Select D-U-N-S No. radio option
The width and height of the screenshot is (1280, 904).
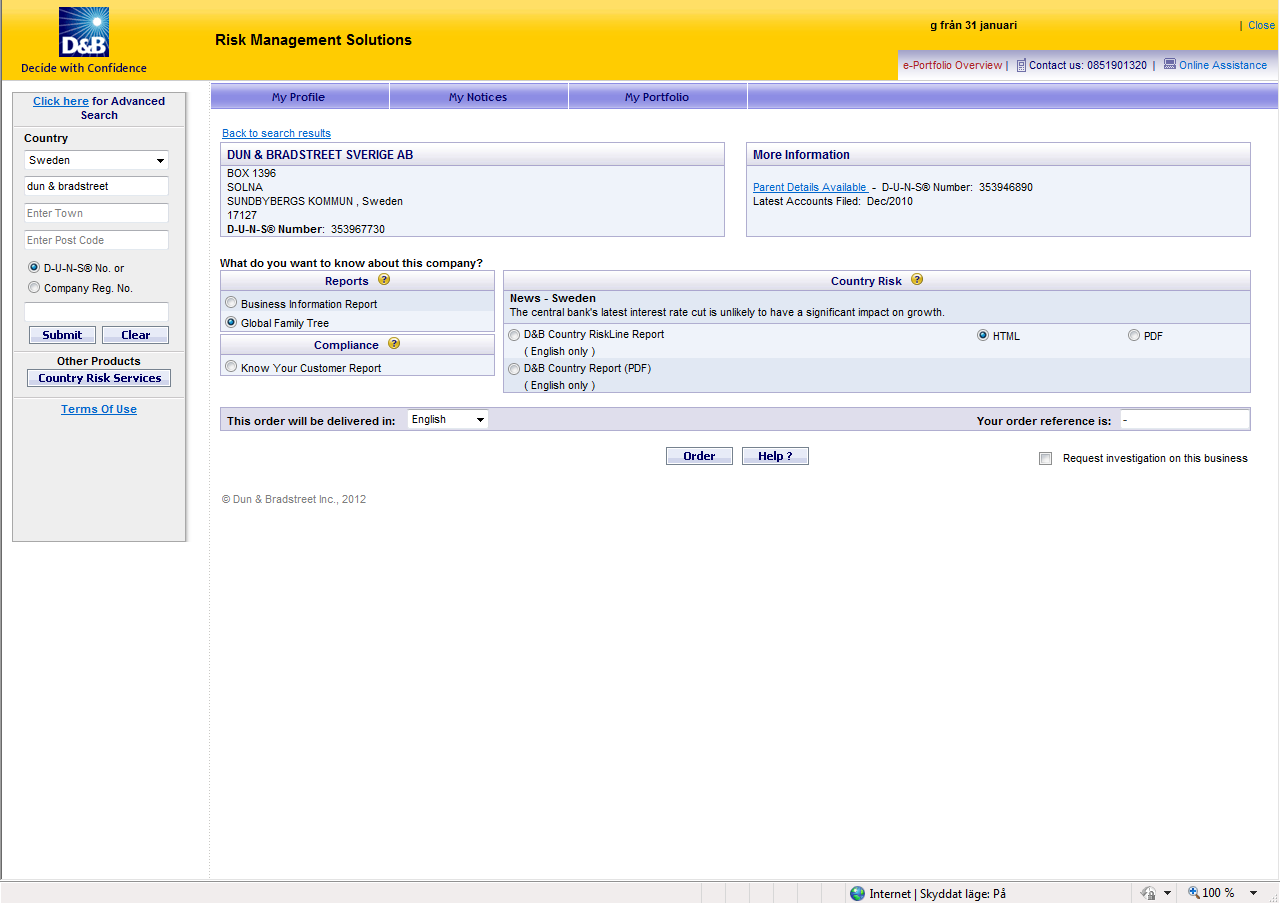(34, 268)
